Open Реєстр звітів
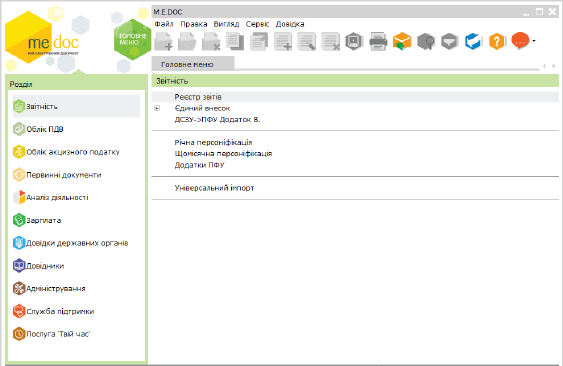Image resolution: width=563 pixels, height=366 pixels. tap(355, 97)
